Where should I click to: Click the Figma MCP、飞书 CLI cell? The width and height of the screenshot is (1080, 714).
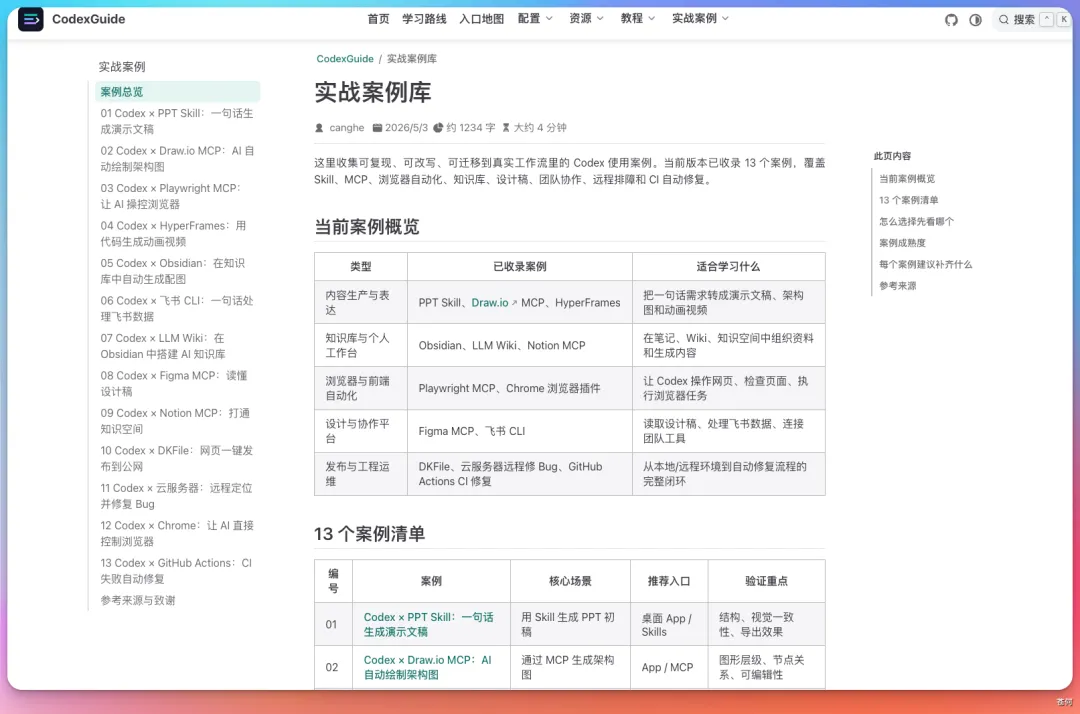[520, 431]
